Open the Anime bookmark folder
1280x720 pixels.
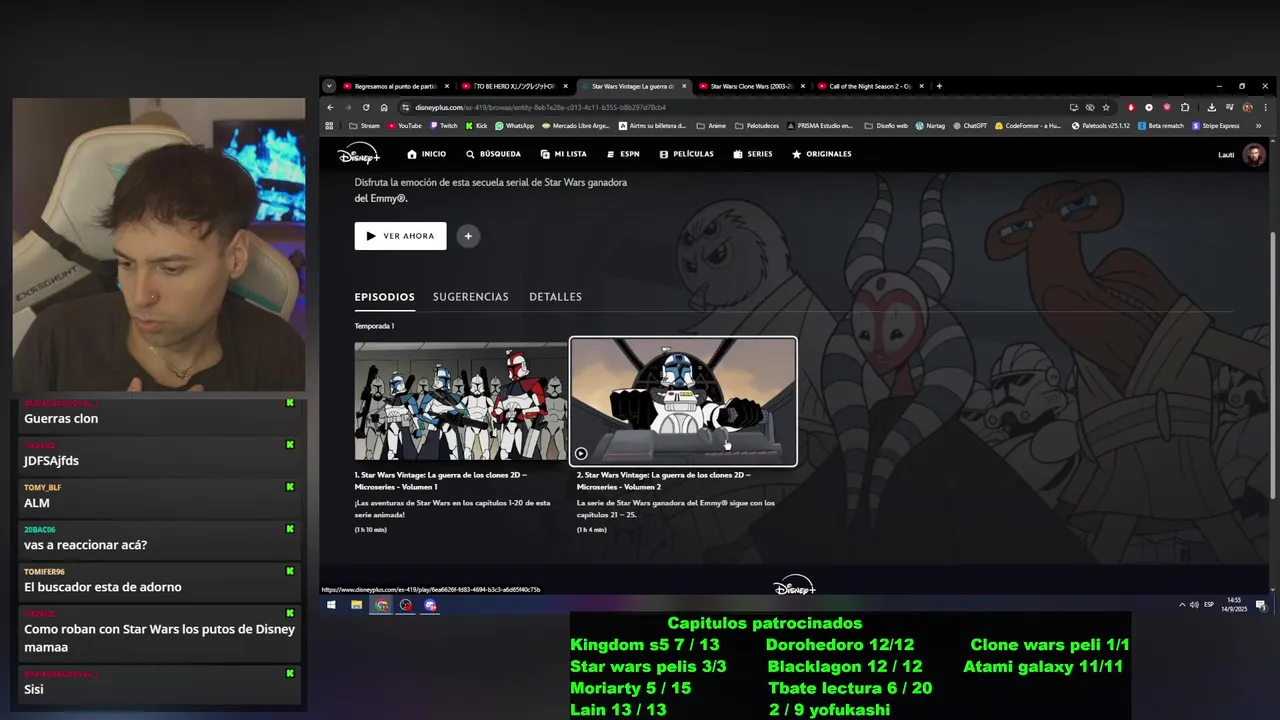tap(711, 126)
